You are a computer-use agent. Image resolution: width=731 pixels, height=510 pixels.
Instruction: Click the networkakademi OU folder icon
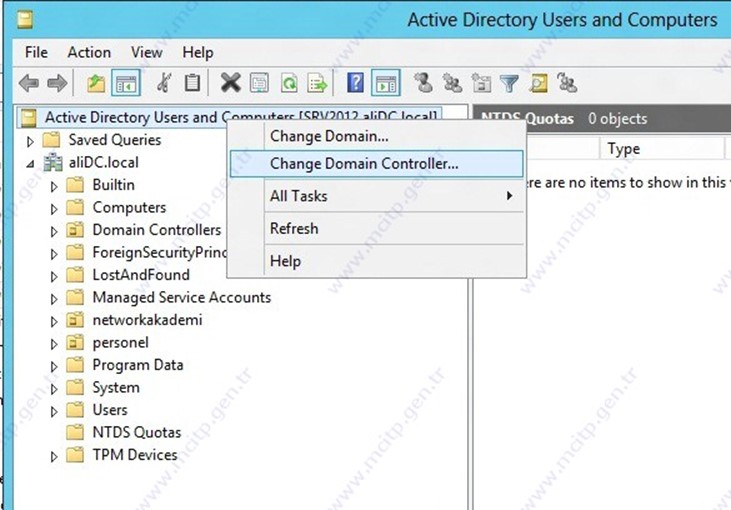[75, 320]
